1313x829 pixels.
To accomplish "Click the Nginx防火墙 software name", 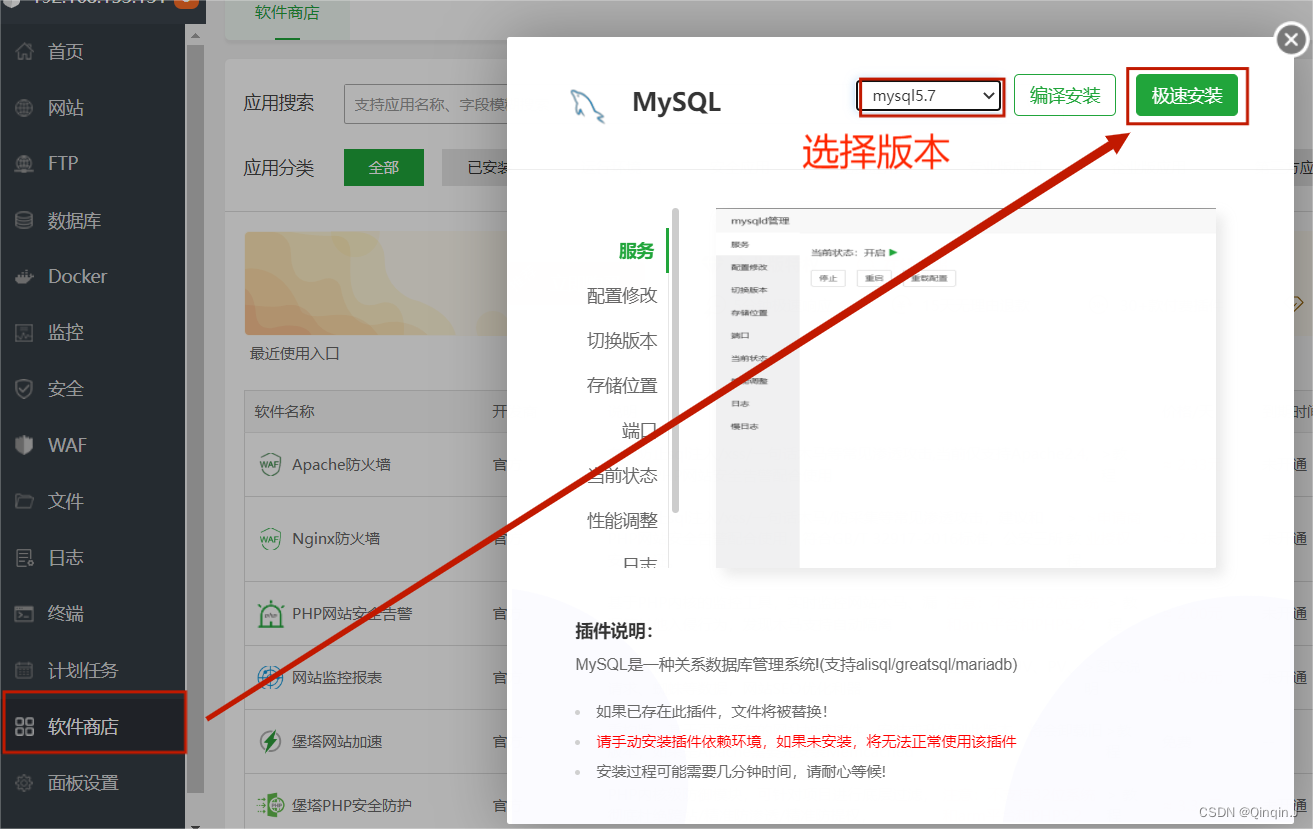I will pyautogui.click(x=336, y=539).
